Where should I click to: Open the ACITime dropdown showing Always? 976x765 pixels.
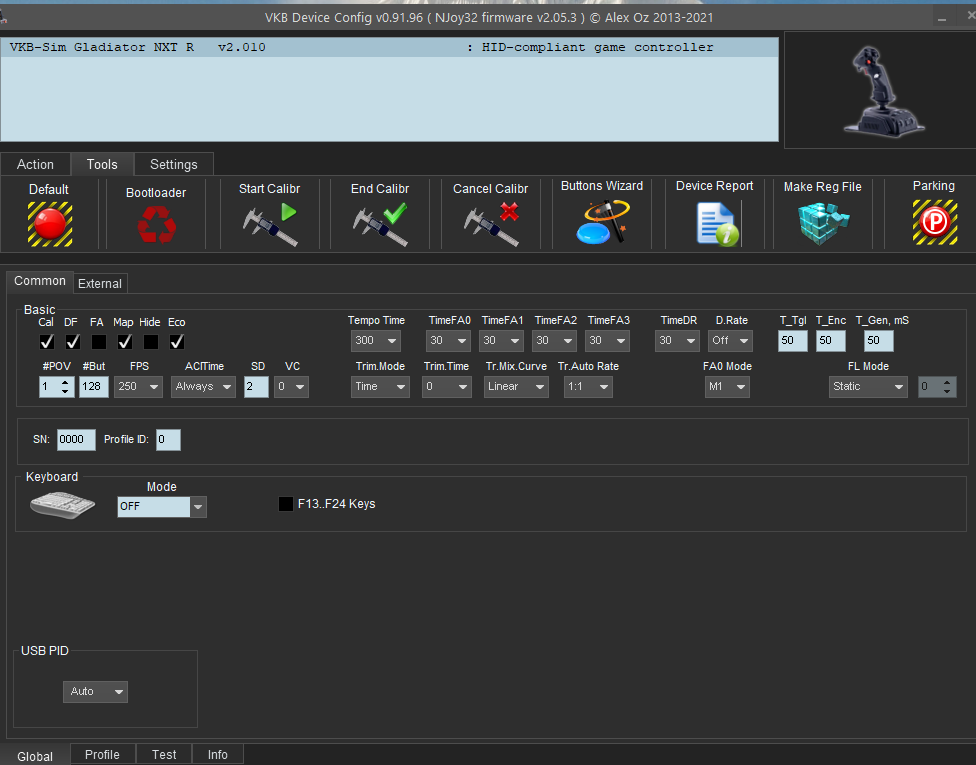coord(204,387)
